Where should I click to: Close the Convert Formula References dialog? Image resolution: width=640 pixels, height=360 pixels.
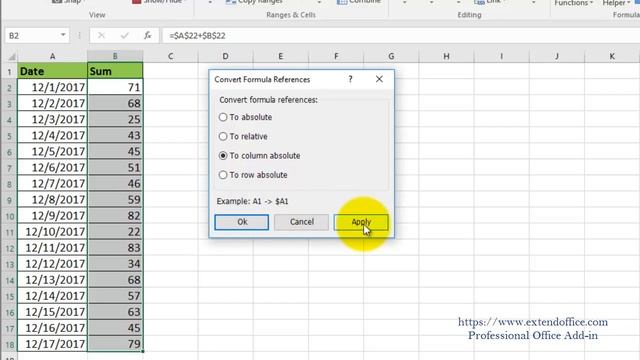(379, 79)
